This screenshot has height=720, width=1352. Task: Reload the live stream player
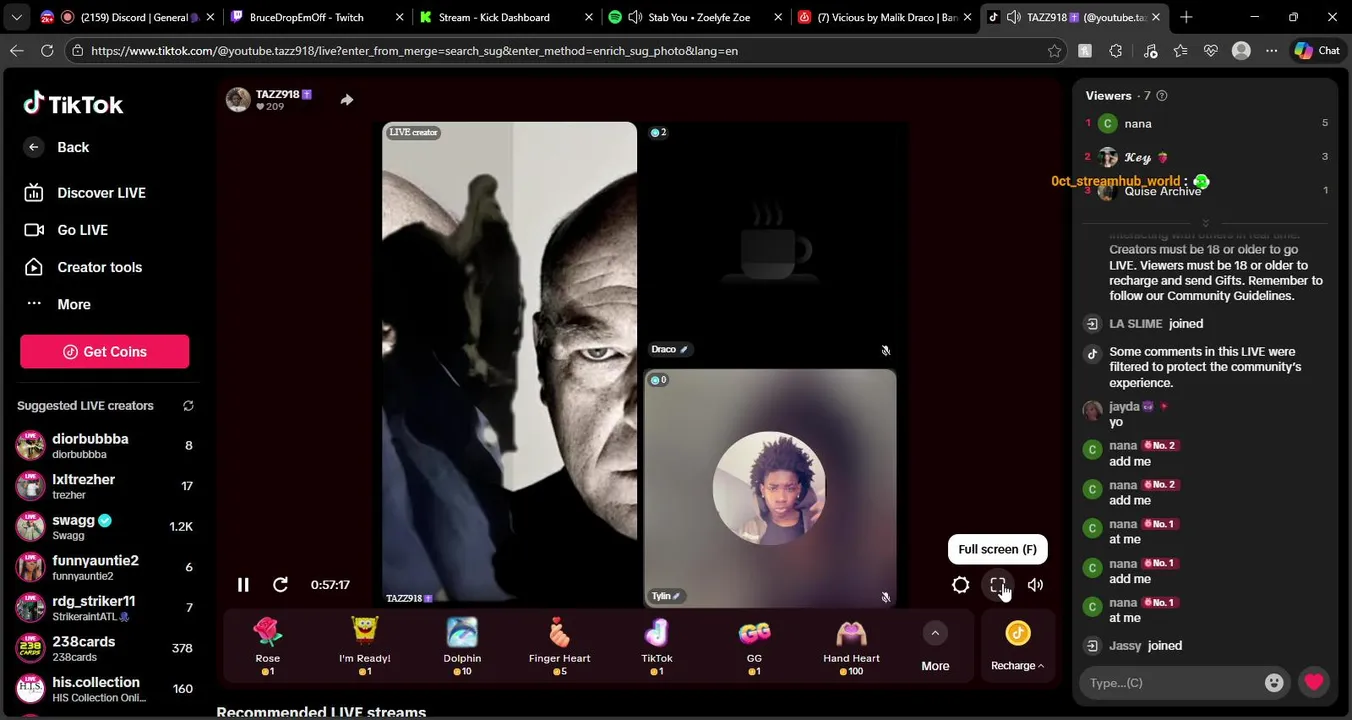[x=281, y=585]
